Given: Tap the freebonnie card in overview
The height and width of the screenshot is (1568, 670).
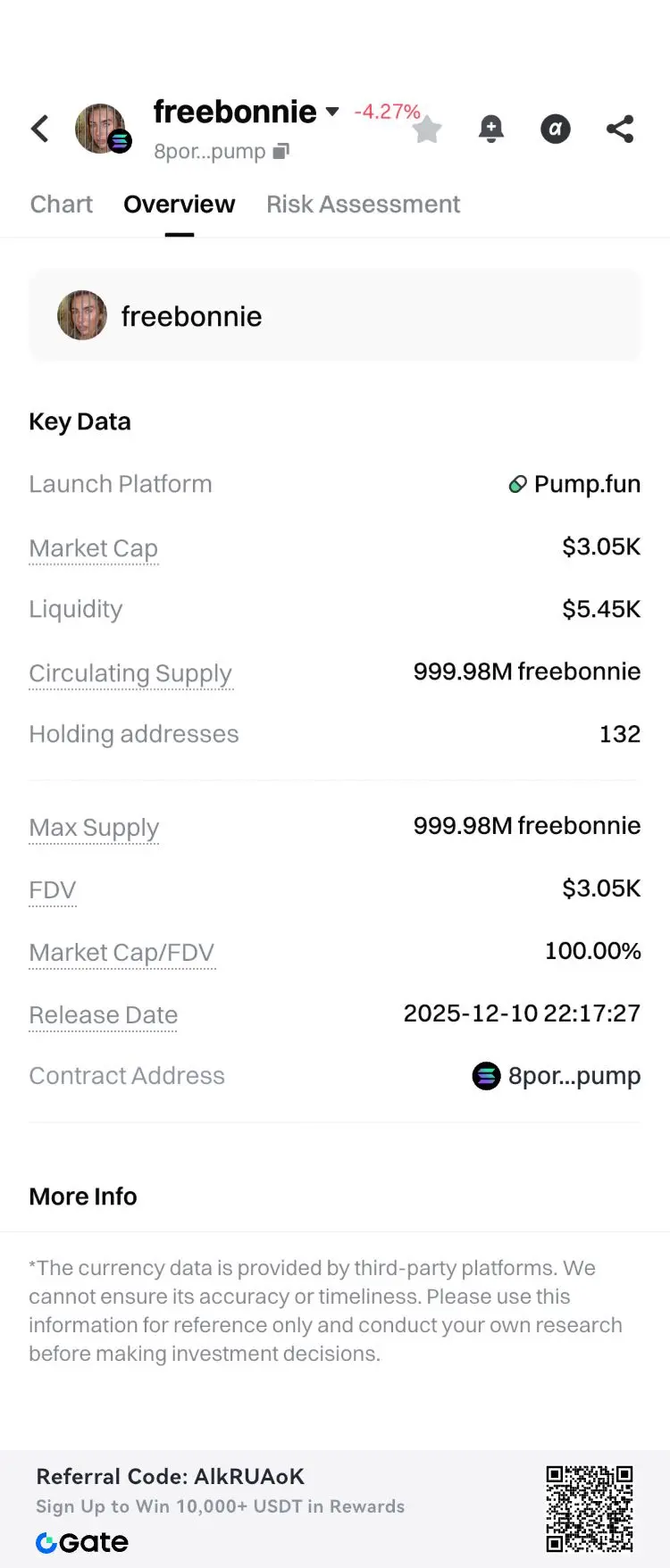Looking at the screenshot, I should (335, 316).
